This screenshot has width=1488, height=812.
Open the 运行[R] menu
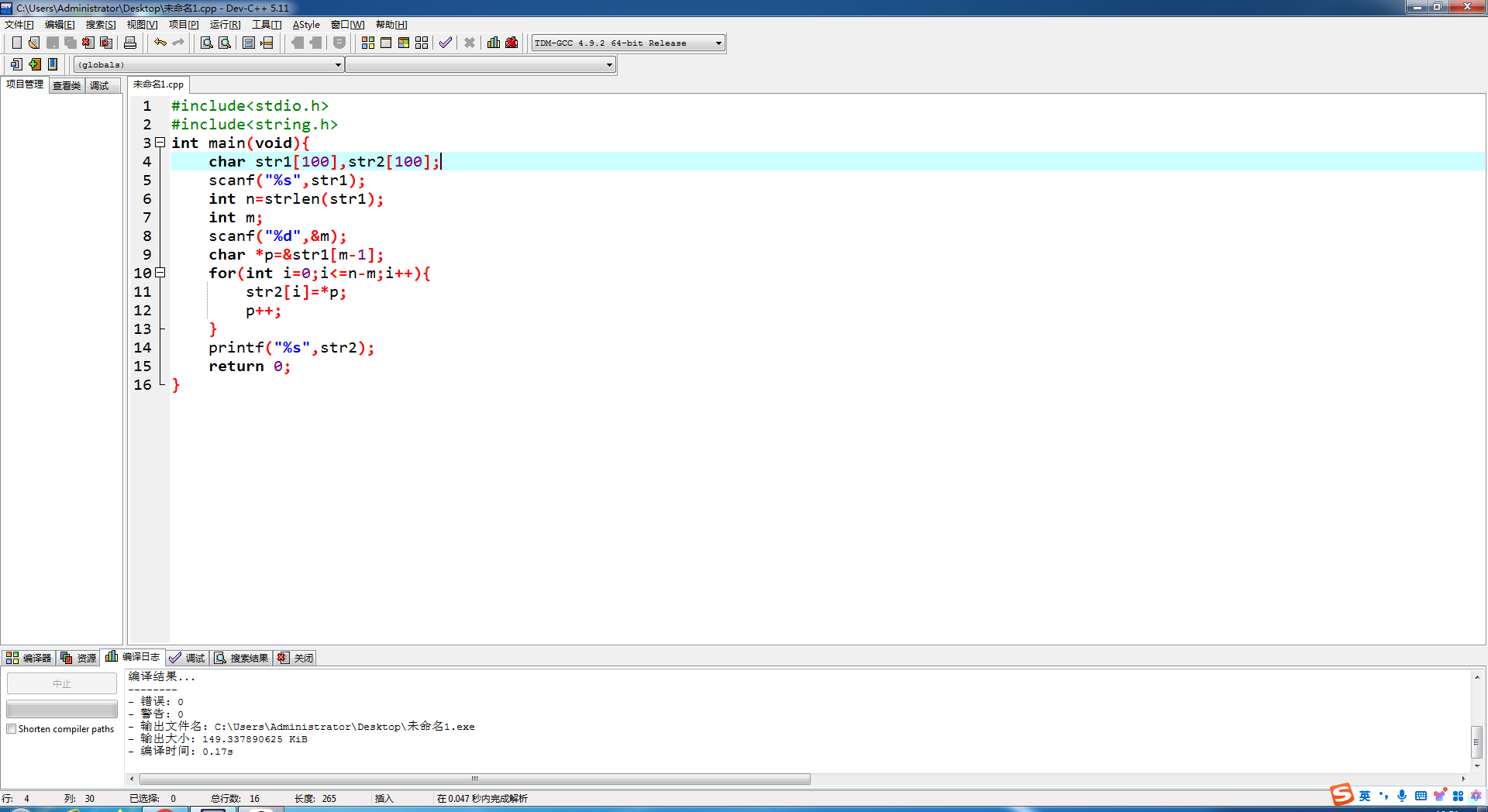tap(225, 25)
